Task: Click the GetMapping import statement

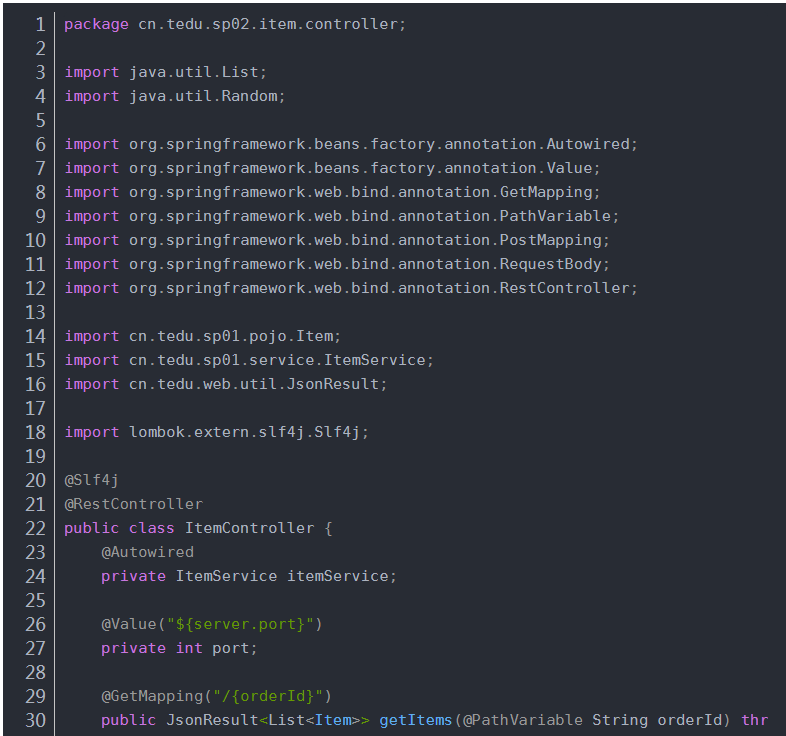Action: pos(332,192)
